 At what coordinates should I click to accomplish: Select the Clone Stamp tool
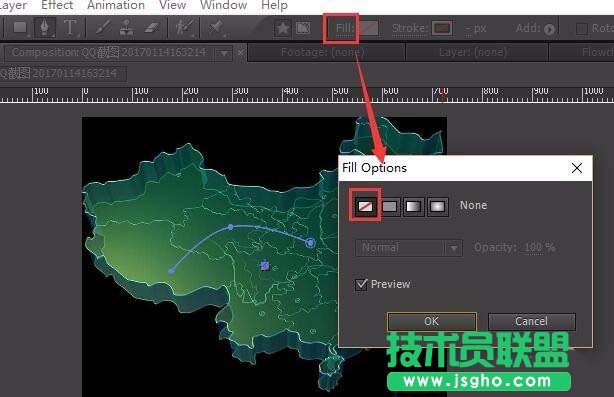(x=126, y=28)
